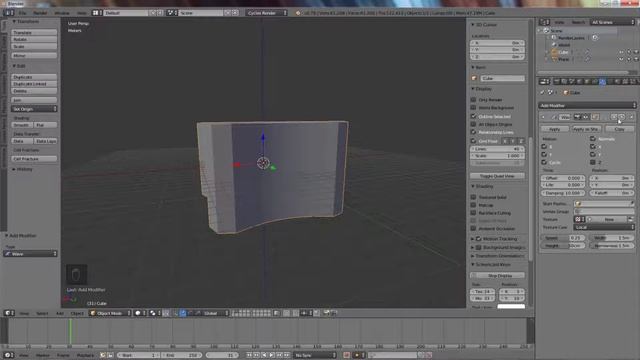Move the Wave modifier up in stack

(614, 117)
